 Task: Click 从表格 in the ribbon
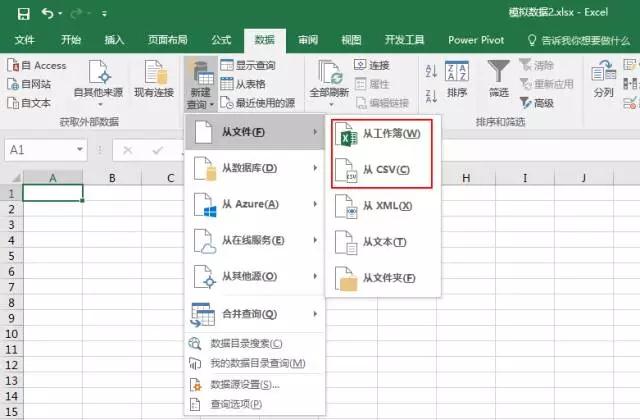pyautogui.click(x=243, y=84)
